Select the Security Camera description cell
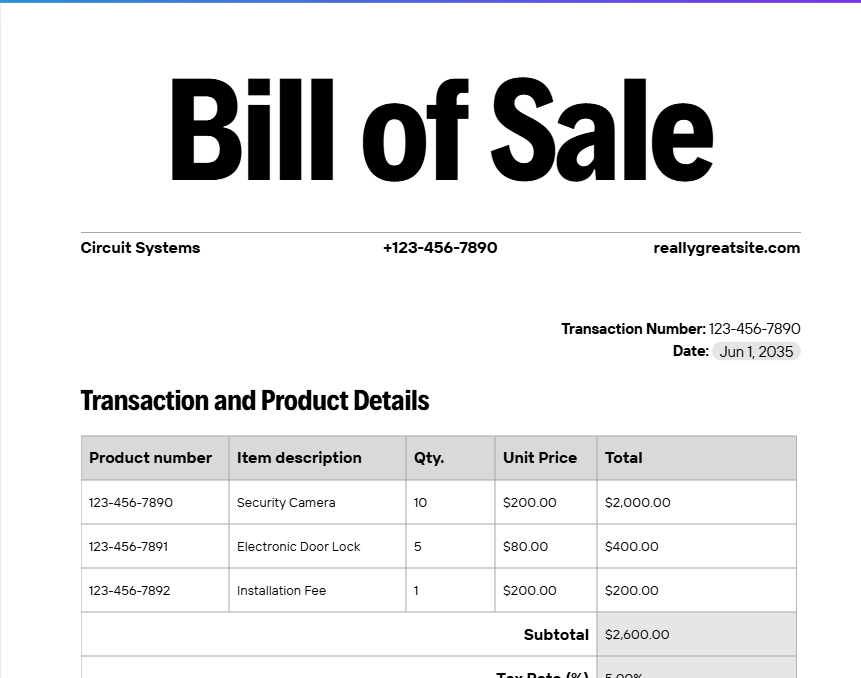 pyautogui.click(x=317, y=502)
